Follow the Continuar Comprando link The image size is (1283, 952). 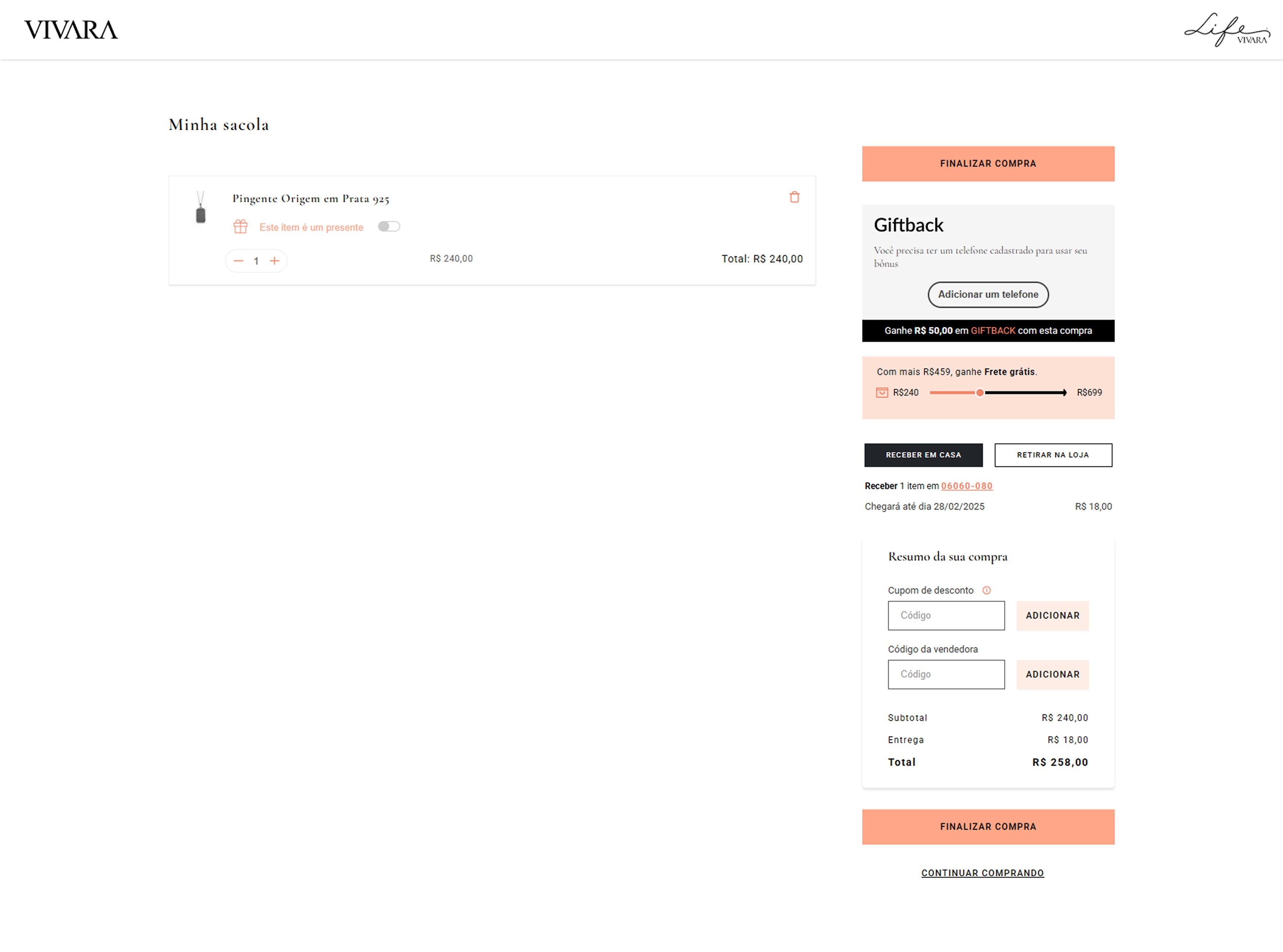point(982,873)
